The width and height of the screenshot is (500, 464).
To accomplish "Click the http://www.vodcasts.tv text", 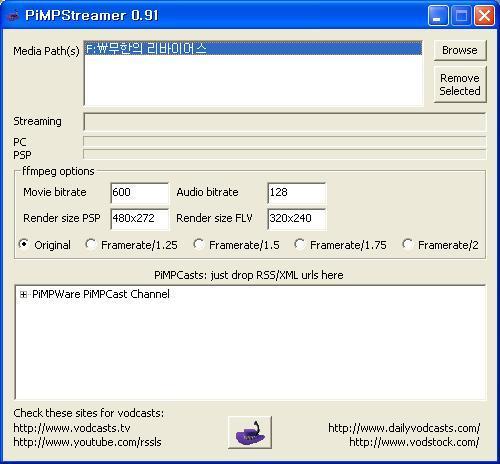I will click(72, 428).
